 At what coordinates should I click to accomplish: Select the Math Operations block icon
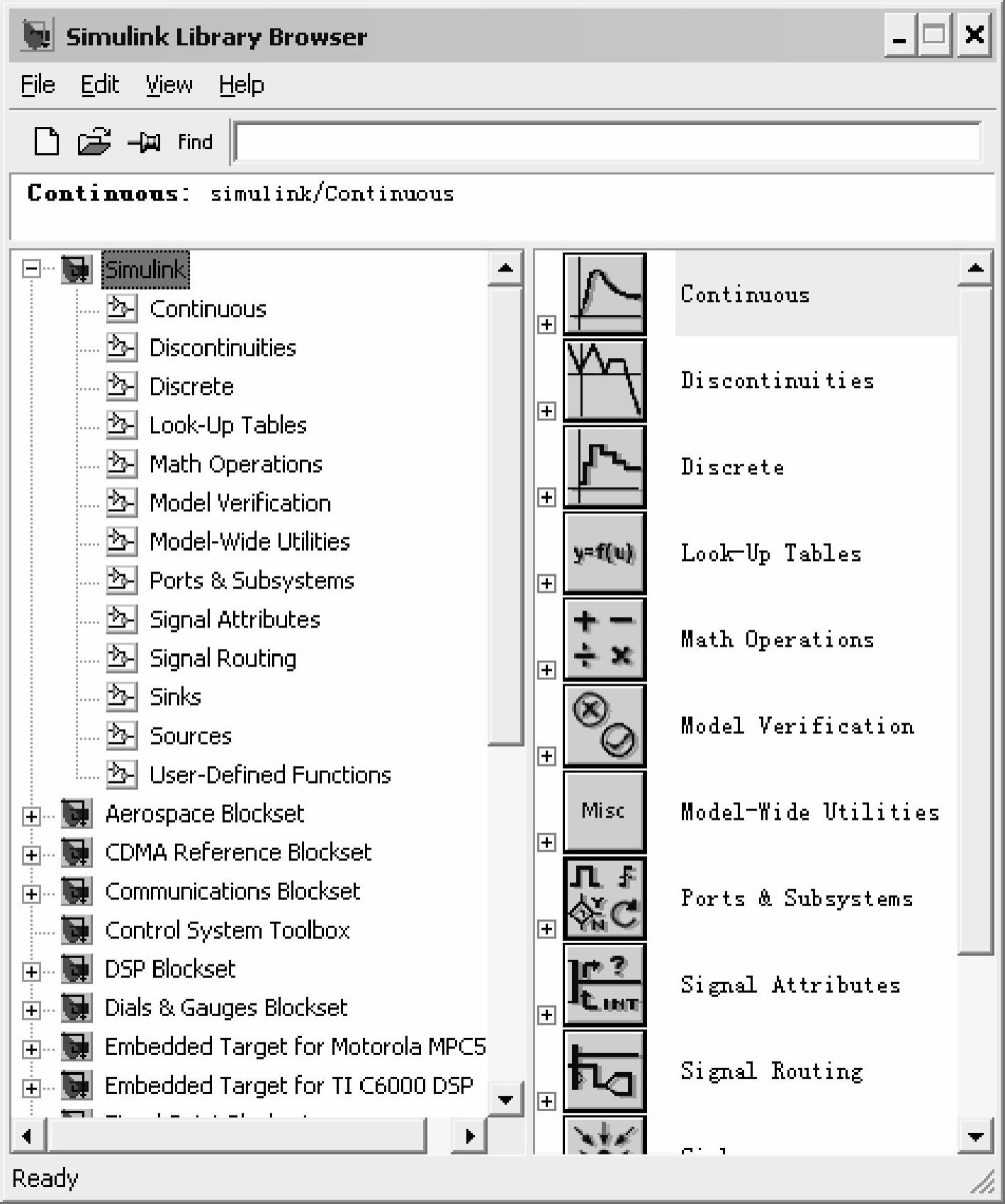point(605,640)
